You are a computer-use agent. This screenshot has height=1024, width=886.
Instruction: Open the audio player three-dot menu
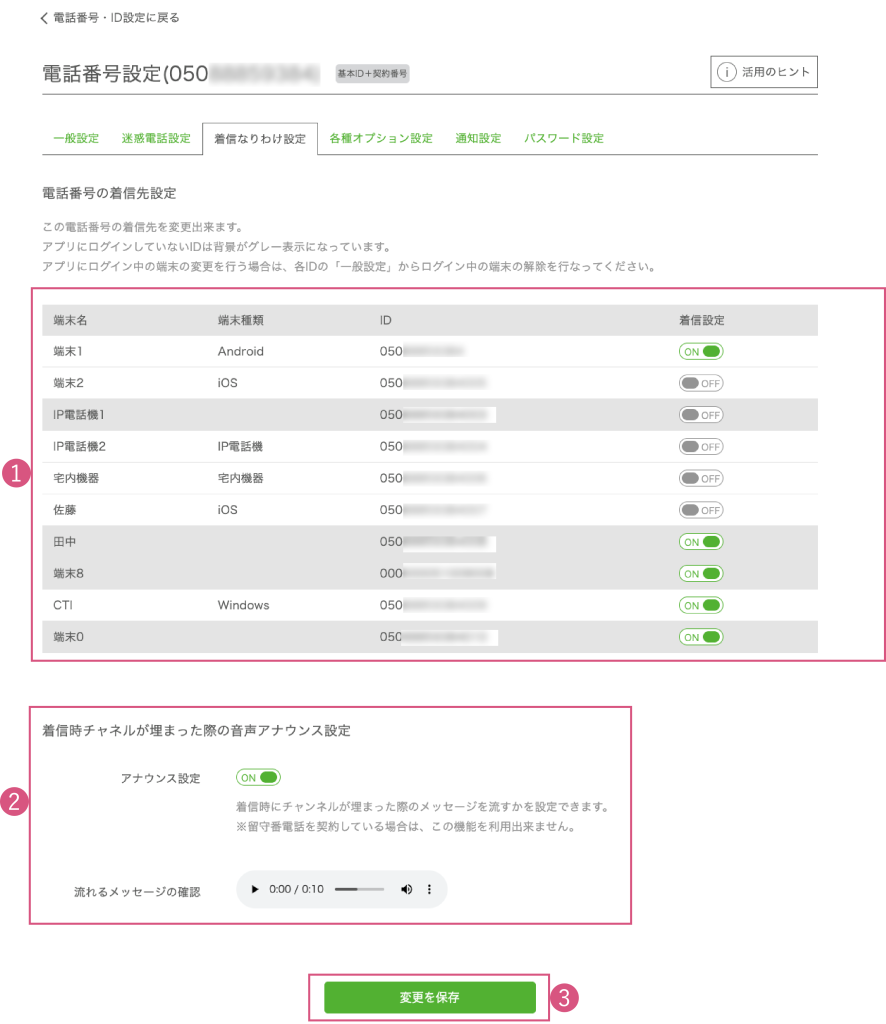[430, 889]
